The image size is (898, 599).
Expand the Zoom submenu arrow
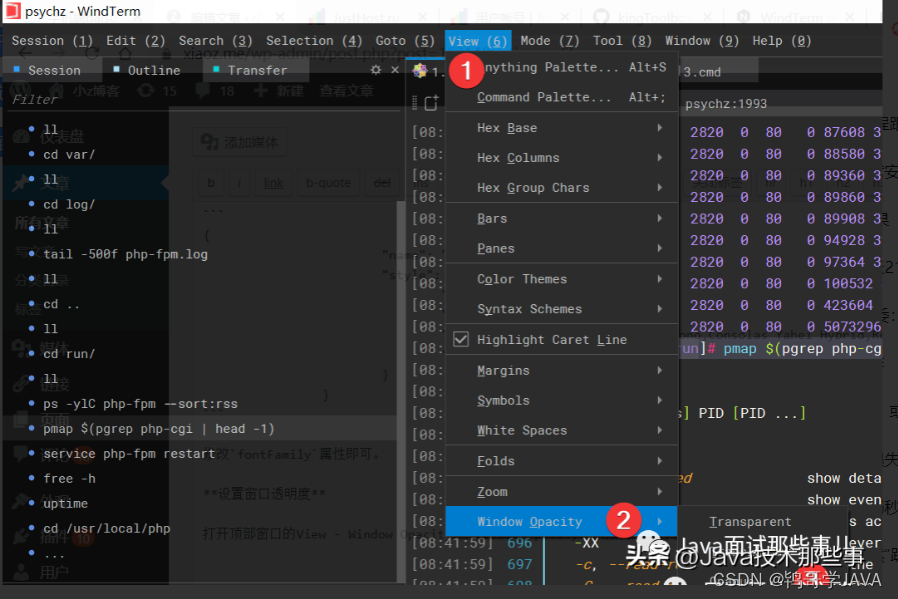[660, 491]
